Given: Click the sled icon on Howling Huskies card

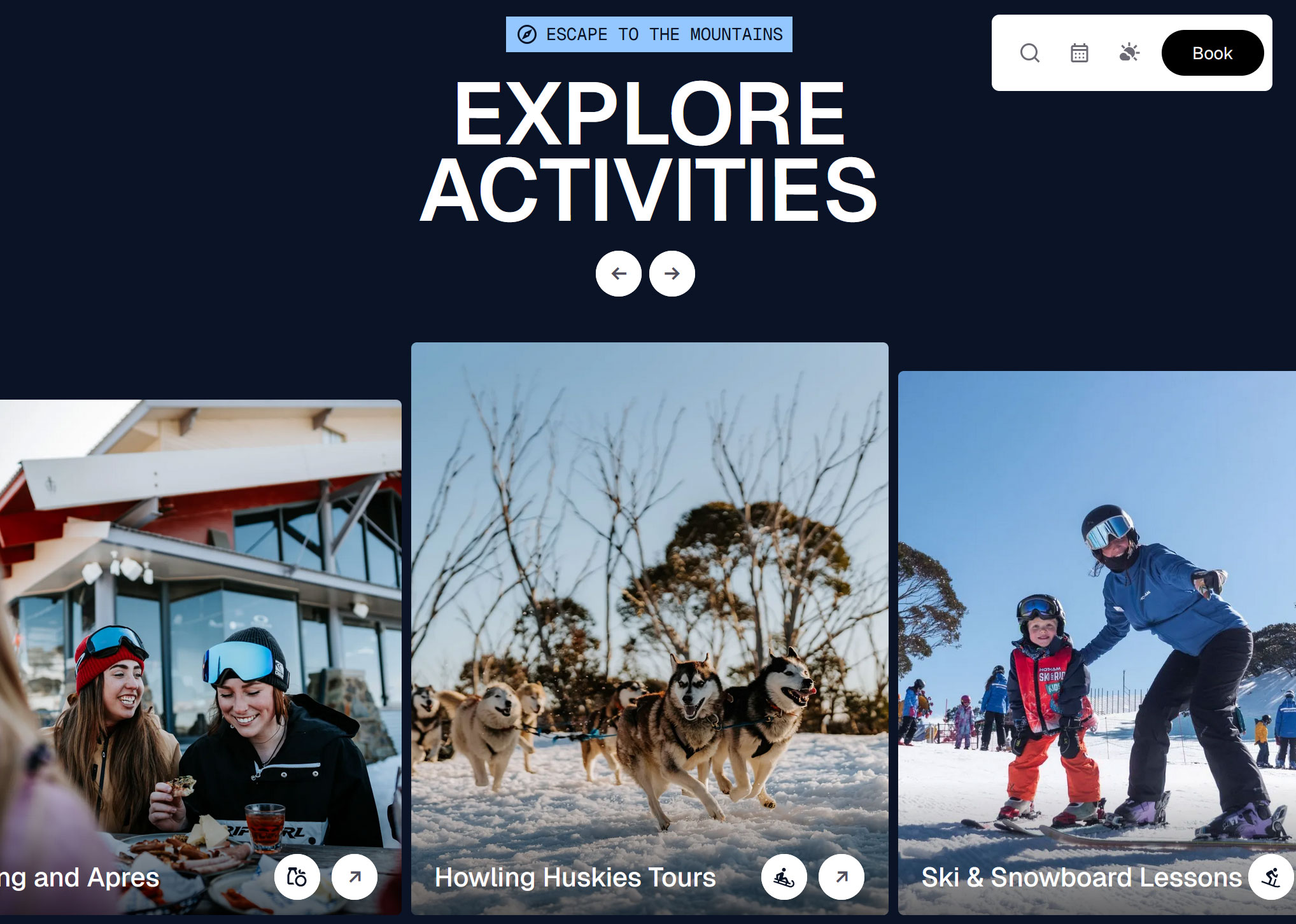Looking at the screenshot, I should (x=784, y=877).
